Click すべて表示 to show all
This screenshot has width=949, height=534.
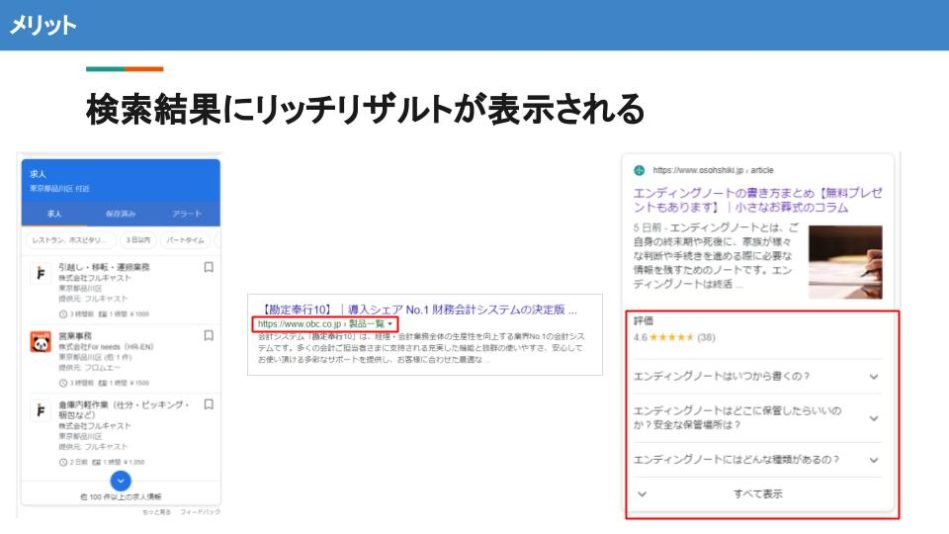tap(757, 494)
